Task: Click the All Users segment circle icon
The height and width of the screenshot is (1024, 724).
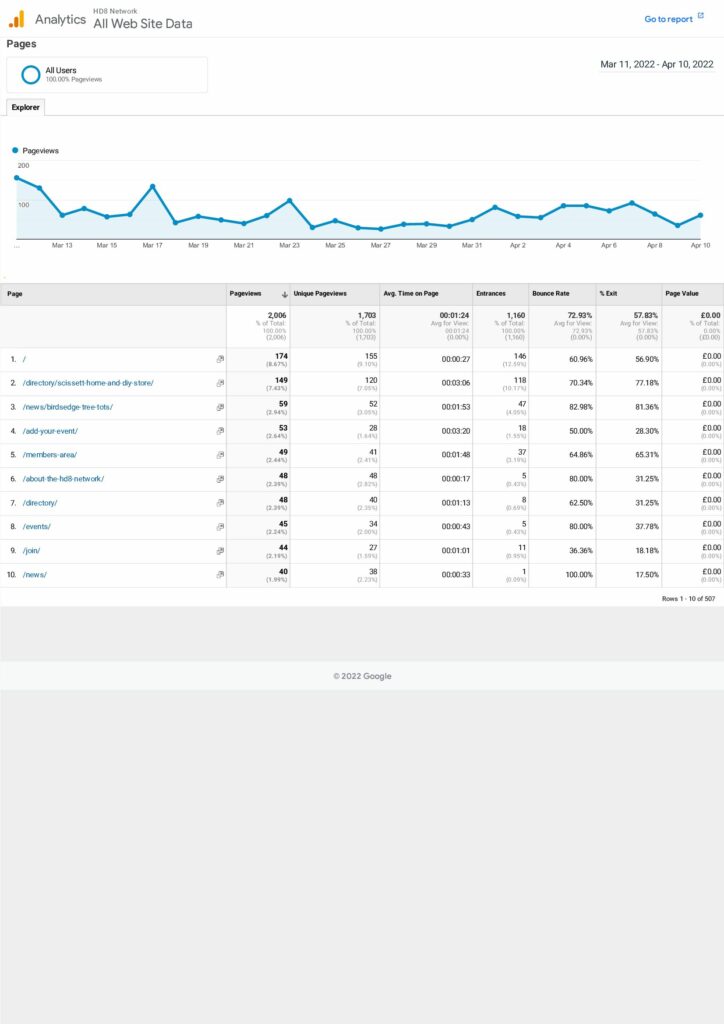Action: (x=31, y=75)
